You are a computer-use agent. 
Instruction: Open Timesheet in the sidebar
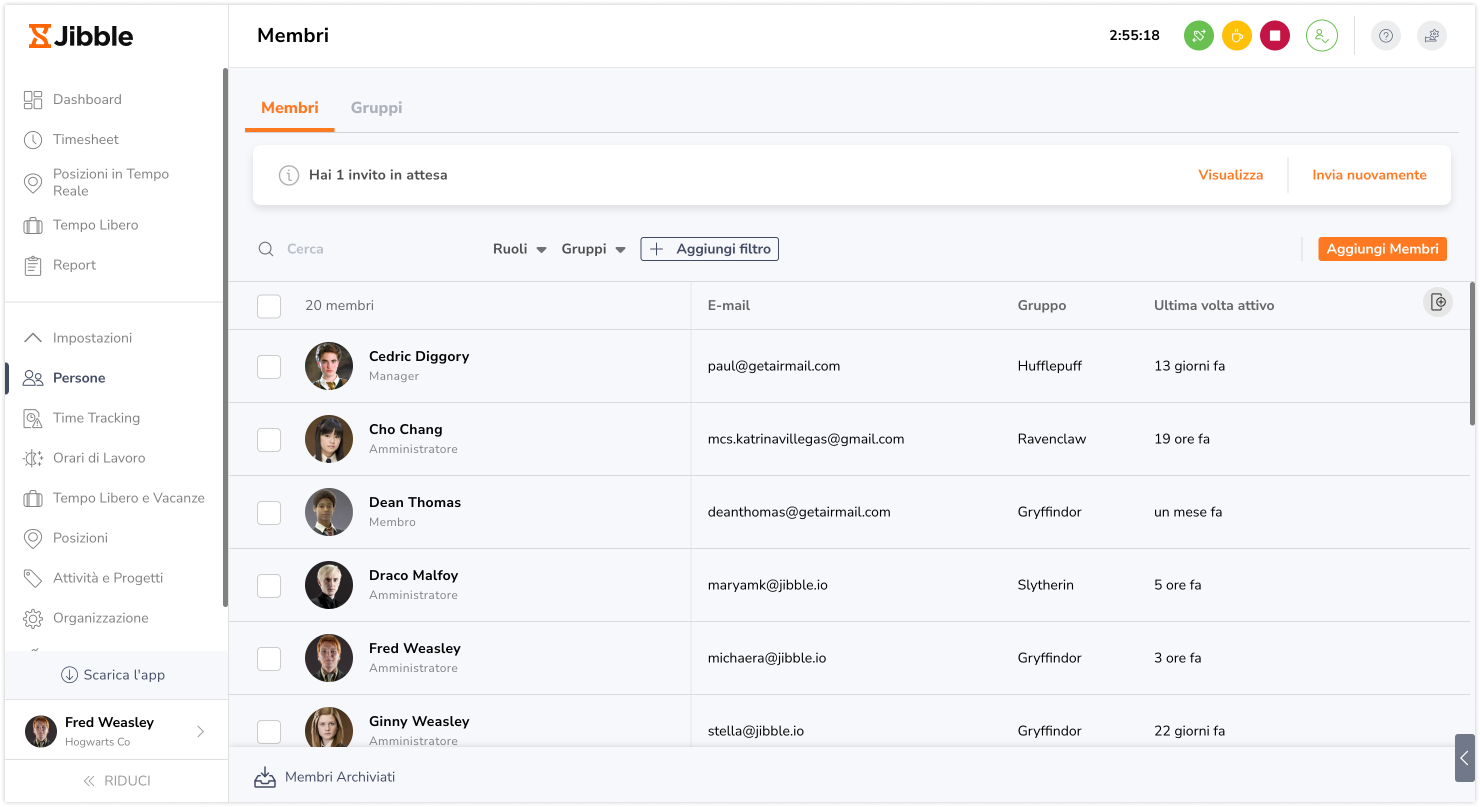click(x=85, y=139)
